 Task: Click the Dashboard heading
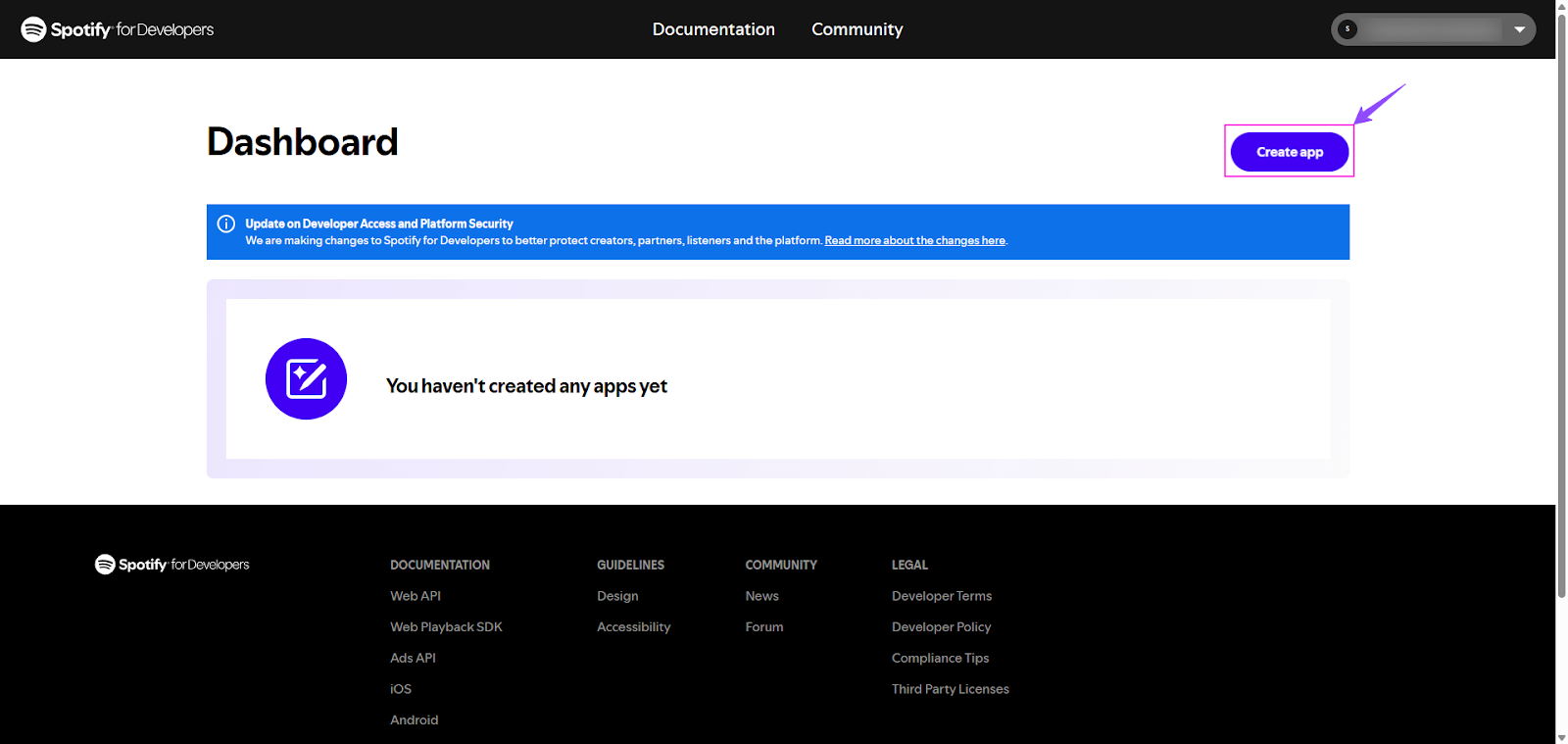pyautogui.click(x=303, y=142)
